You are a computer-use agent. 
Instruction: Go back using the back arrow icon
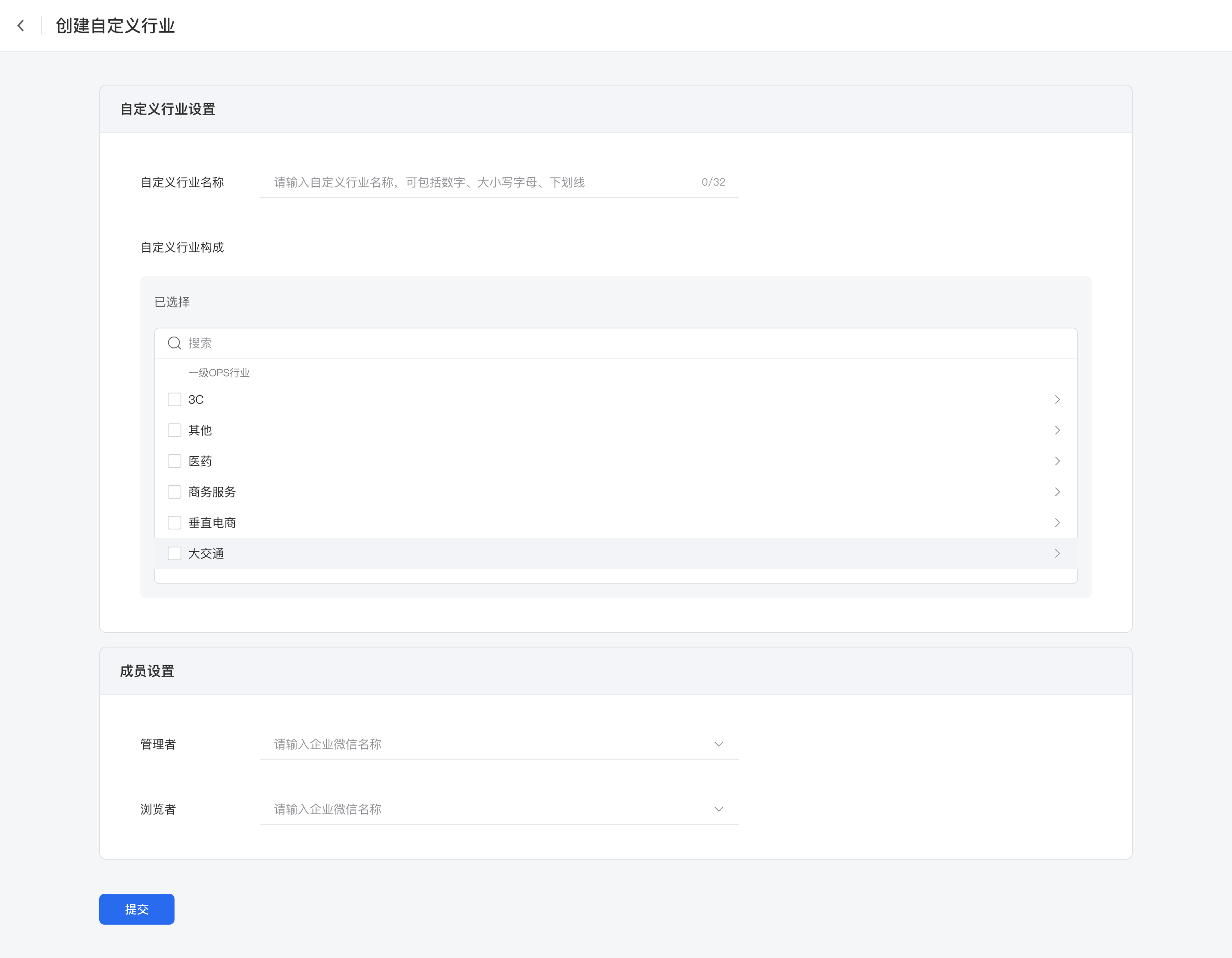tap(21, 25)
